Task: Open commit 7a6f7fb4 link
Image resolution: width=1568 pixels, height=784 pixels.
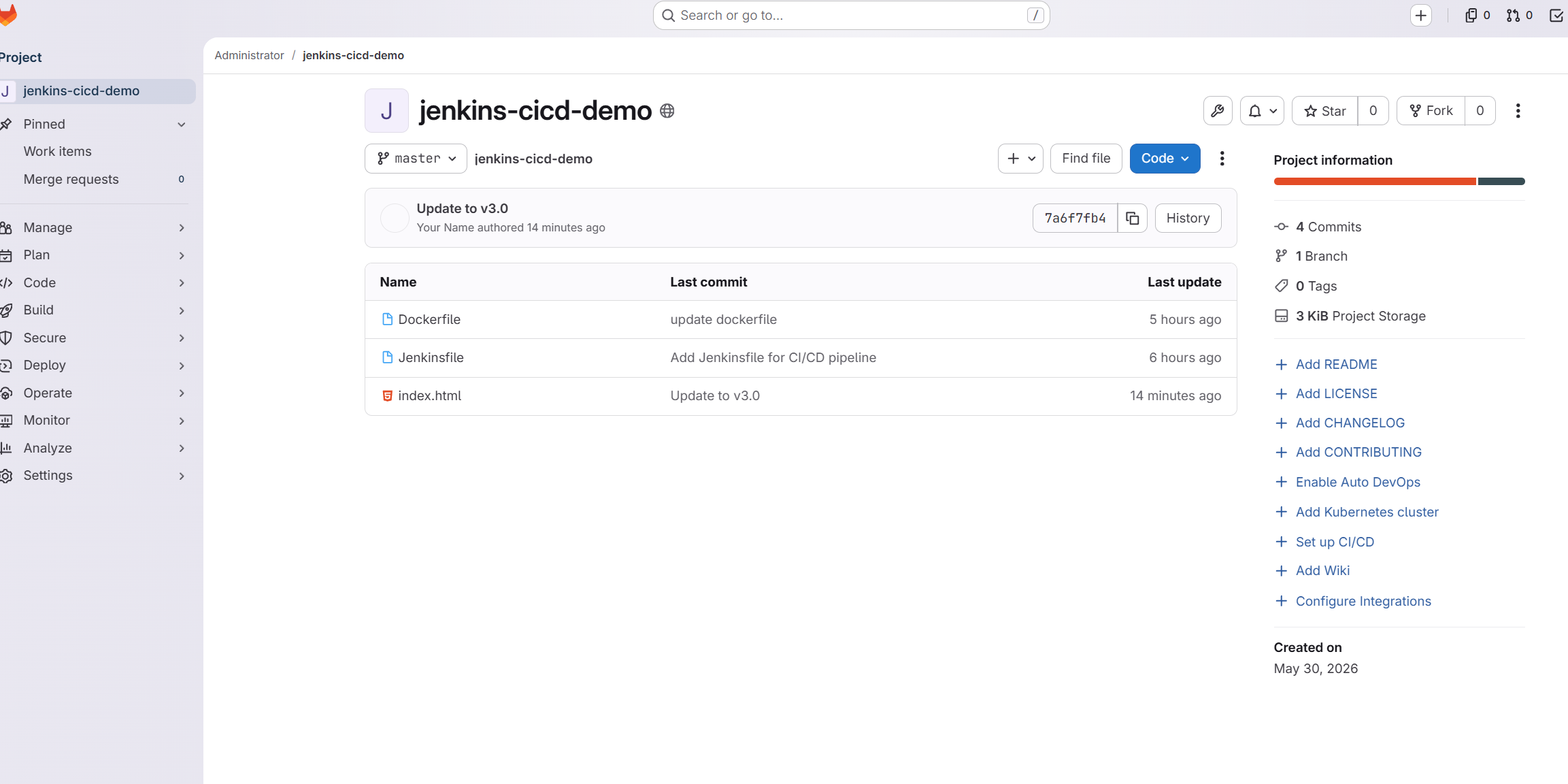Action: coord(1075,218)
